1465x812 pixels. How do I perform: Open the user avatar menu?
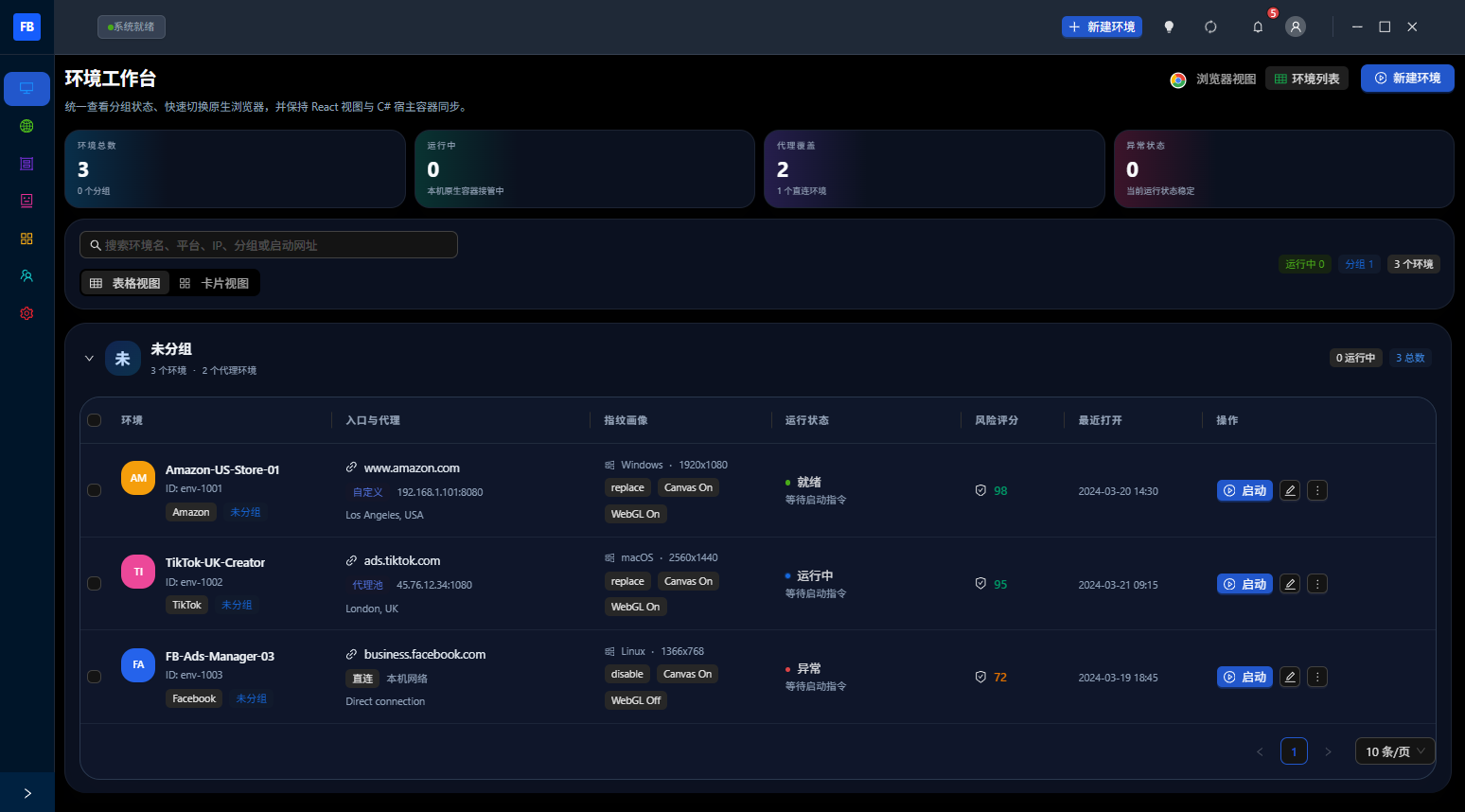pyautogui.click(x=1296, y=26)
